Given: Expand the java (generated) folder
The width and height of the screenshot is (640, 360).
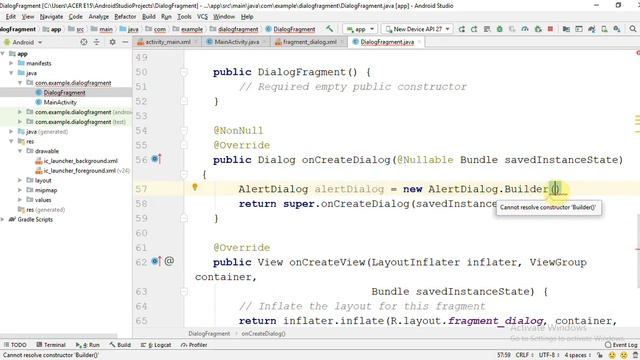Looking at the screenshot, I should pos(11,131).
